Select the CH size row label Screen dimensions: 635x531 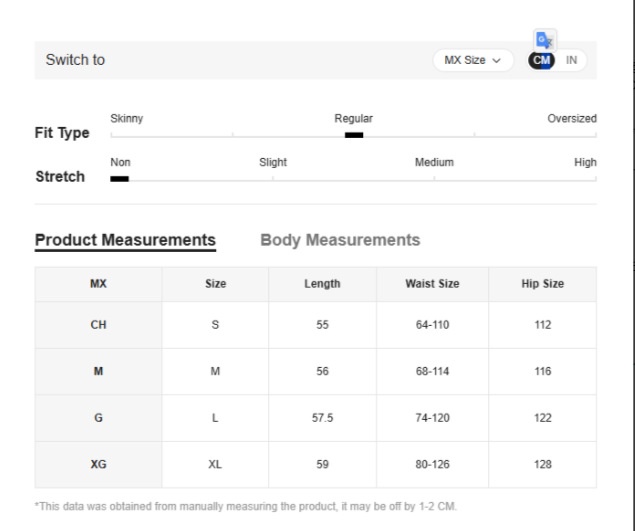pos(98,325)
